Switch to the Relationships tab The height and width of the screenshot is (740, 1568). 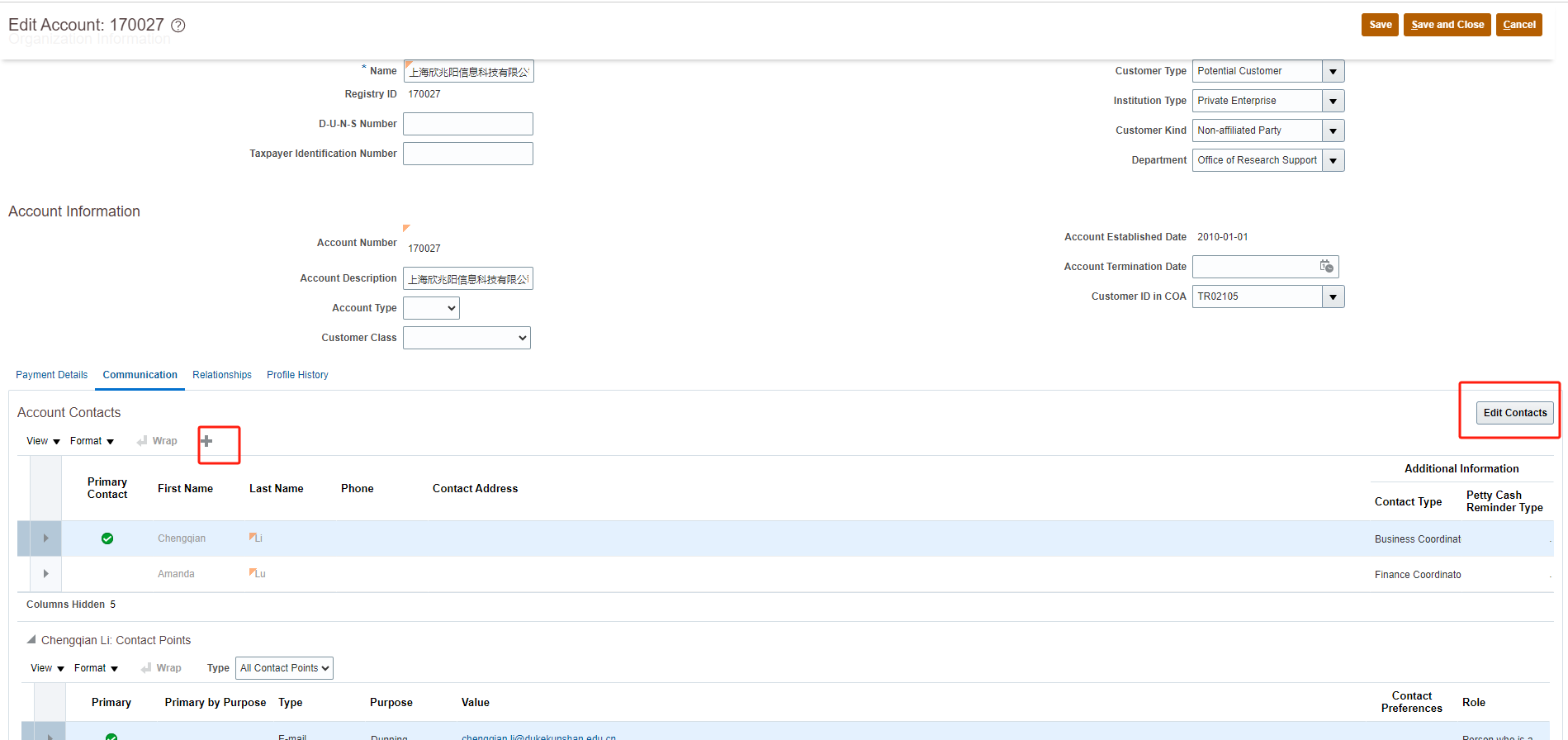[x=222, y=375]
